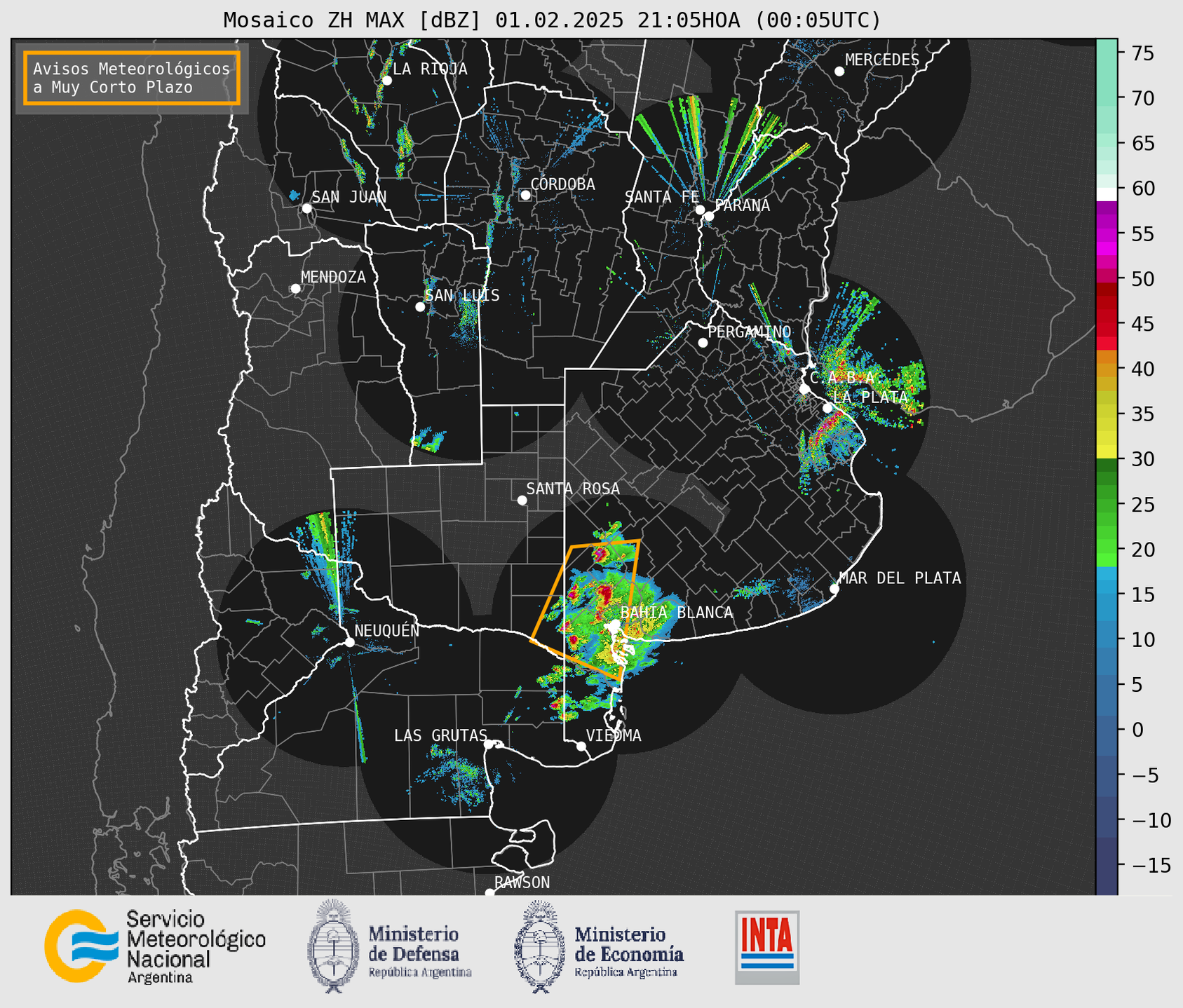Click the Las Grutas marker dot
This screenshot has height=1008, width=1183.
click(489, 744)
